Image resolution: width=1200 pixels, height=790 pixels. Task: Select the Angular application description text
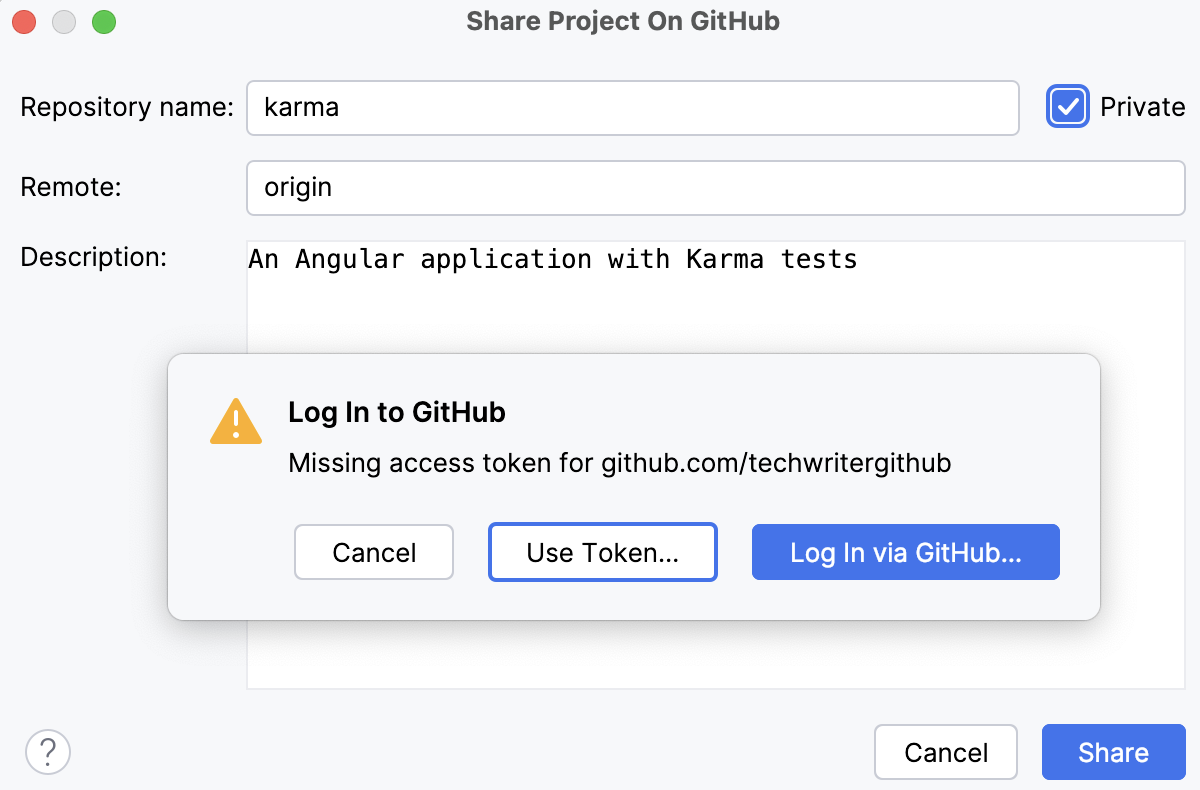tap(552, 259)
